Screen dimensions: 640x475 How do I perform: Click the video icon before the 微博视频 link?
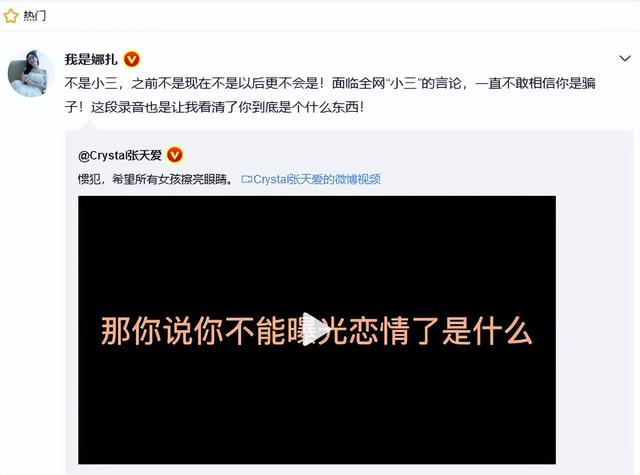[247, 180]
